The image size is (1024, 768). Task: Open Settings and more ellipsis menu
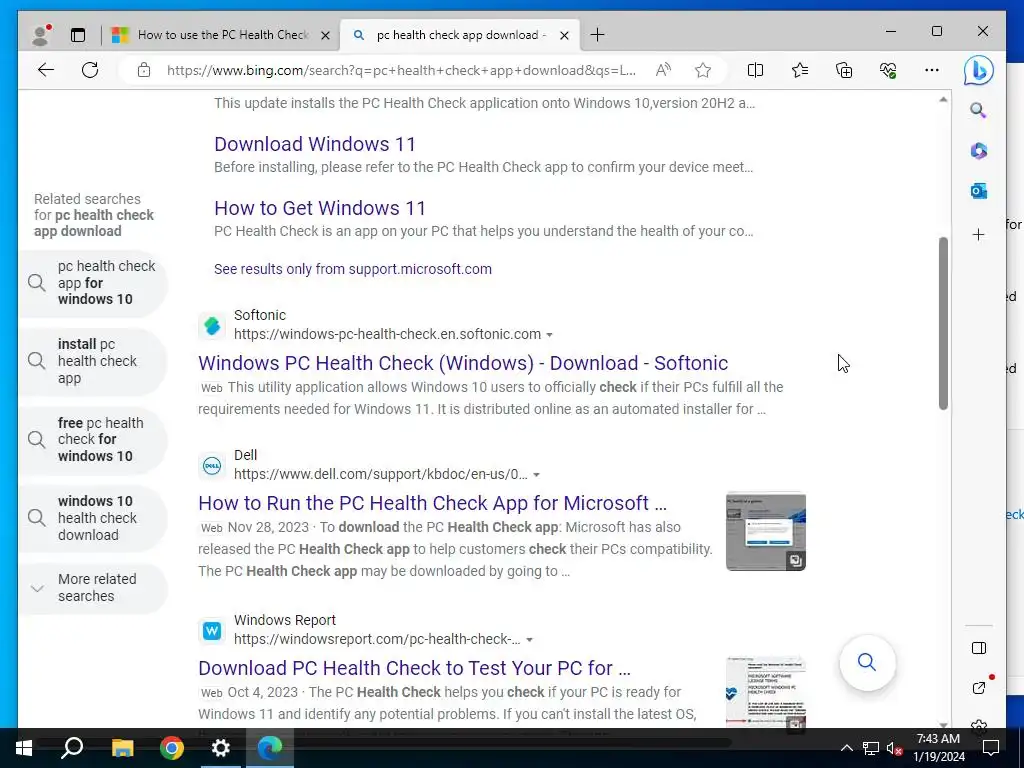pos(932,70)
